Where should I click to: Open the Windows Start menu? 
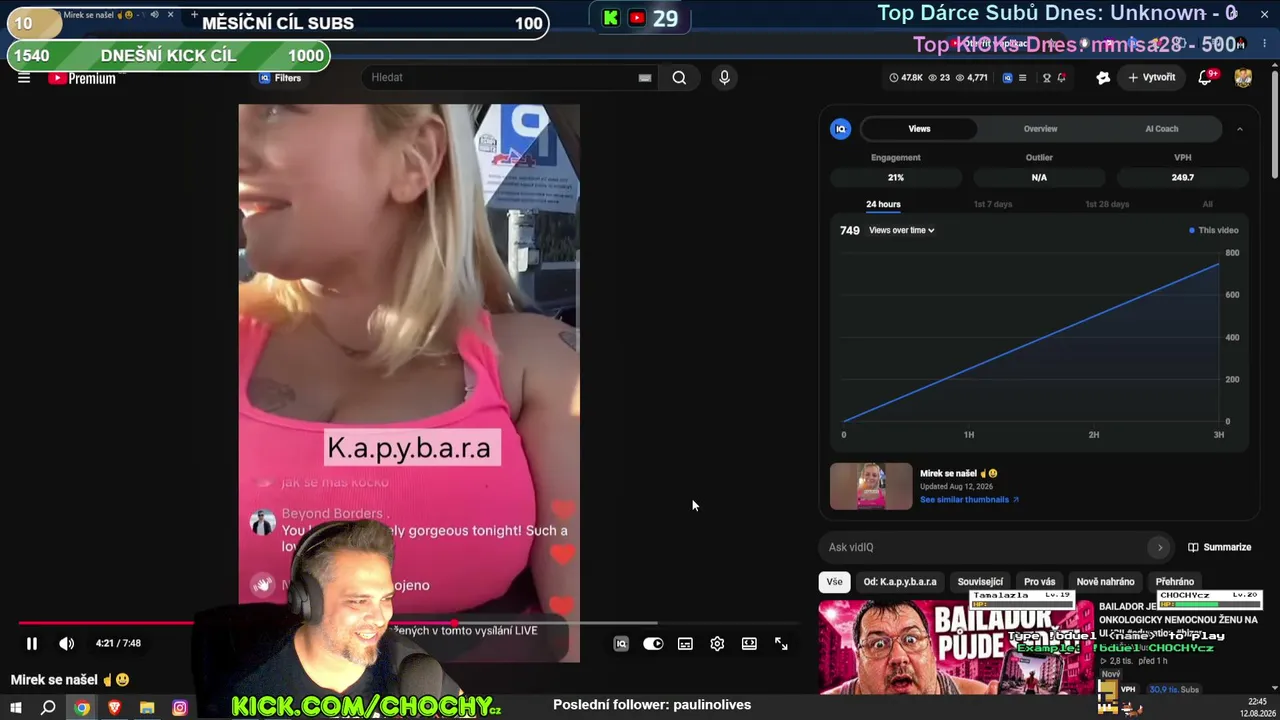tap(16, 708)
